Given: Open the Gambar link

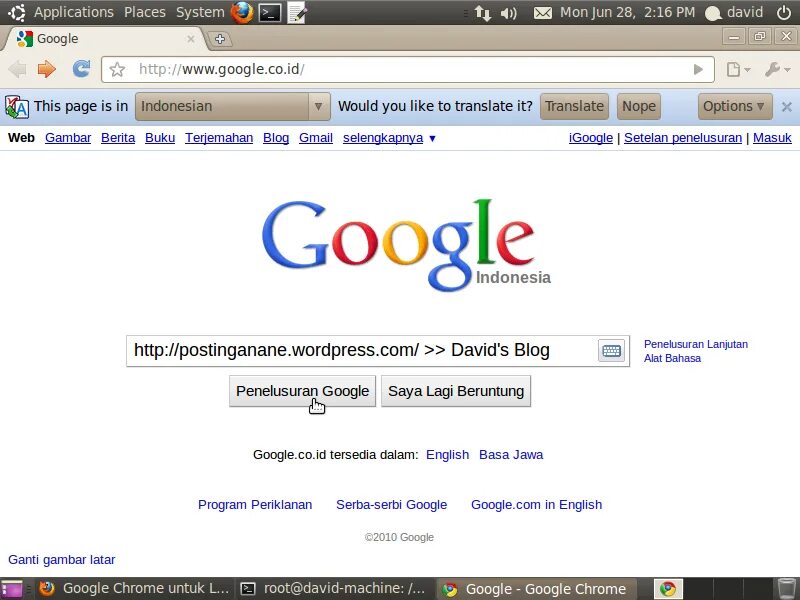Looking at the screenshot, I should [68, 138].
